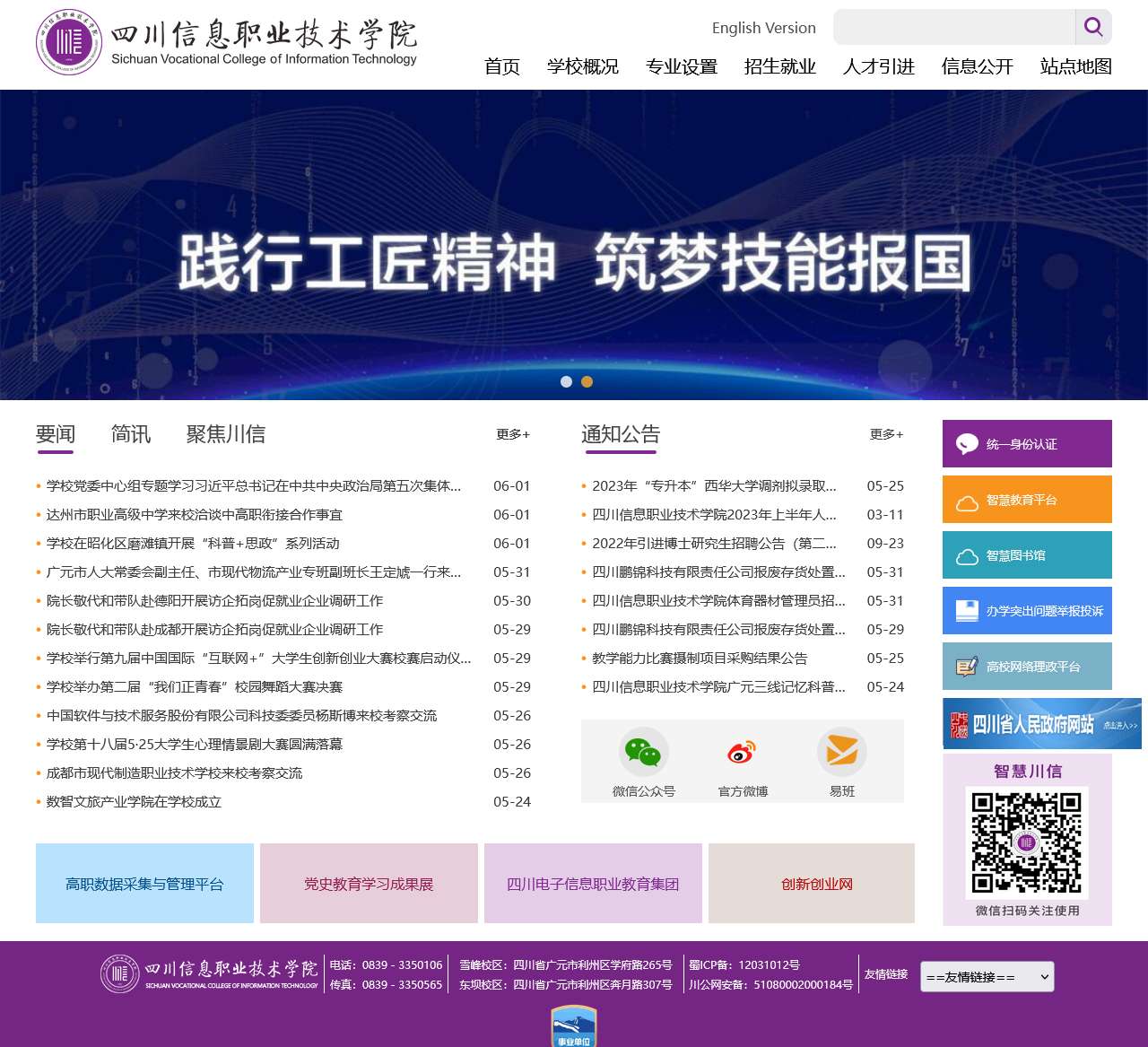Viewport: 1148px width, 1047px height.
Task: Open the official Weibo (官方微博) icon
Action: tap(741, 754)
